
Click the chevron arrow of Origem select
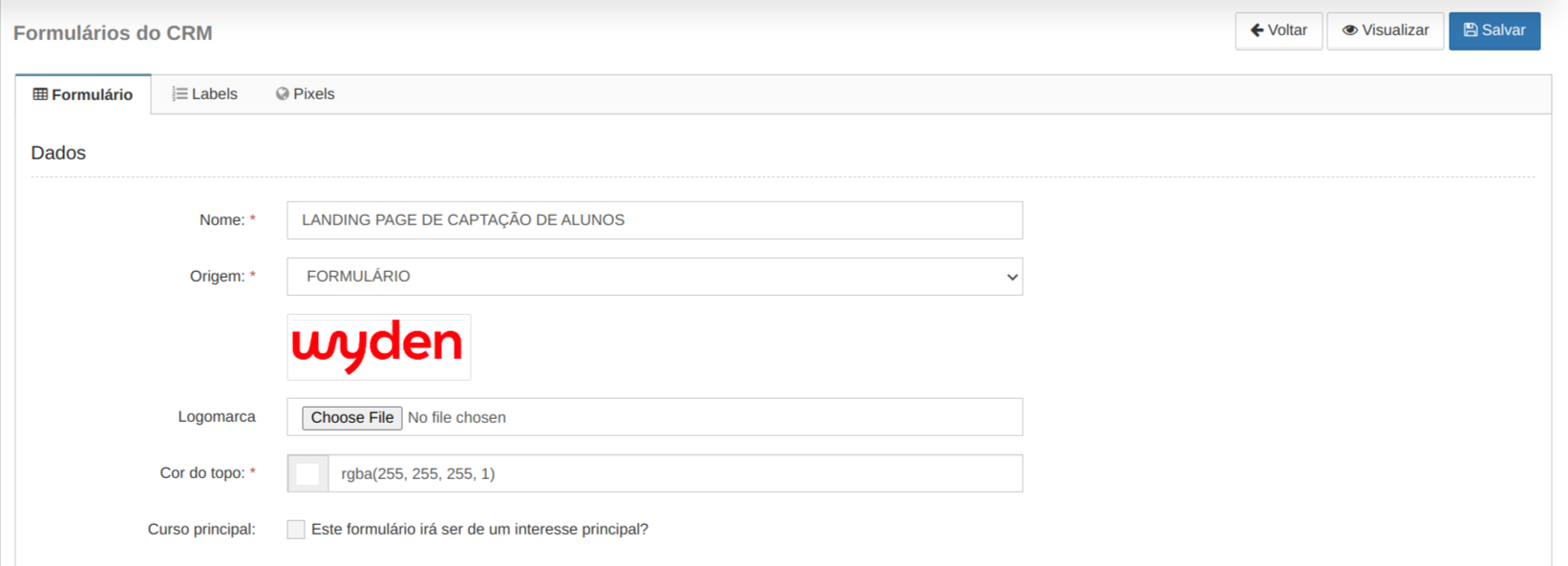pos(1012,278)
